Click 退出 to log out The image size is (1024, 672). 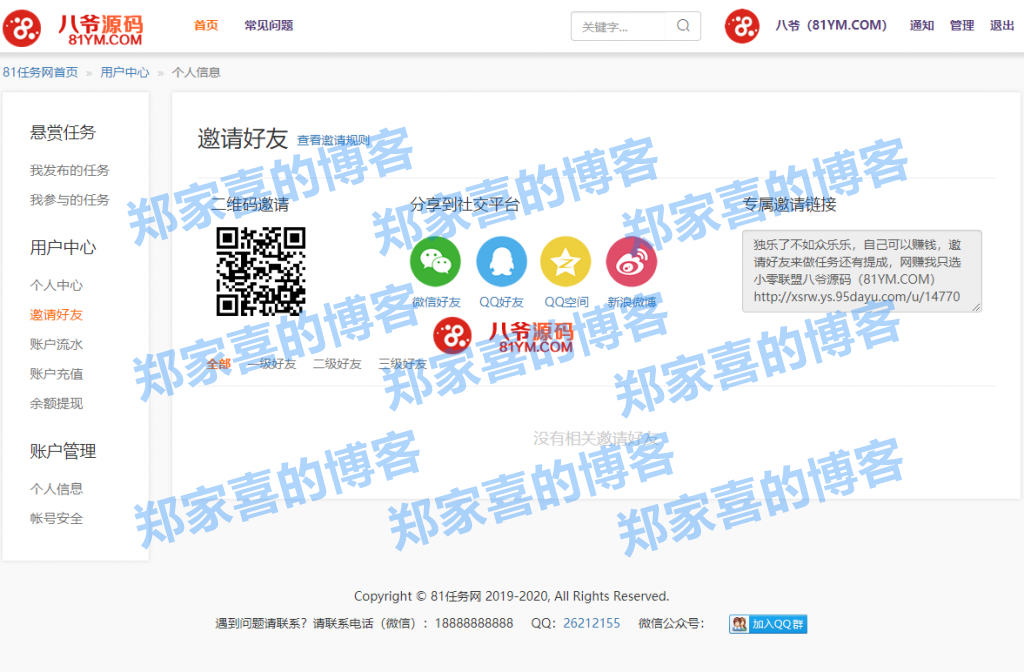(1002, 25)
